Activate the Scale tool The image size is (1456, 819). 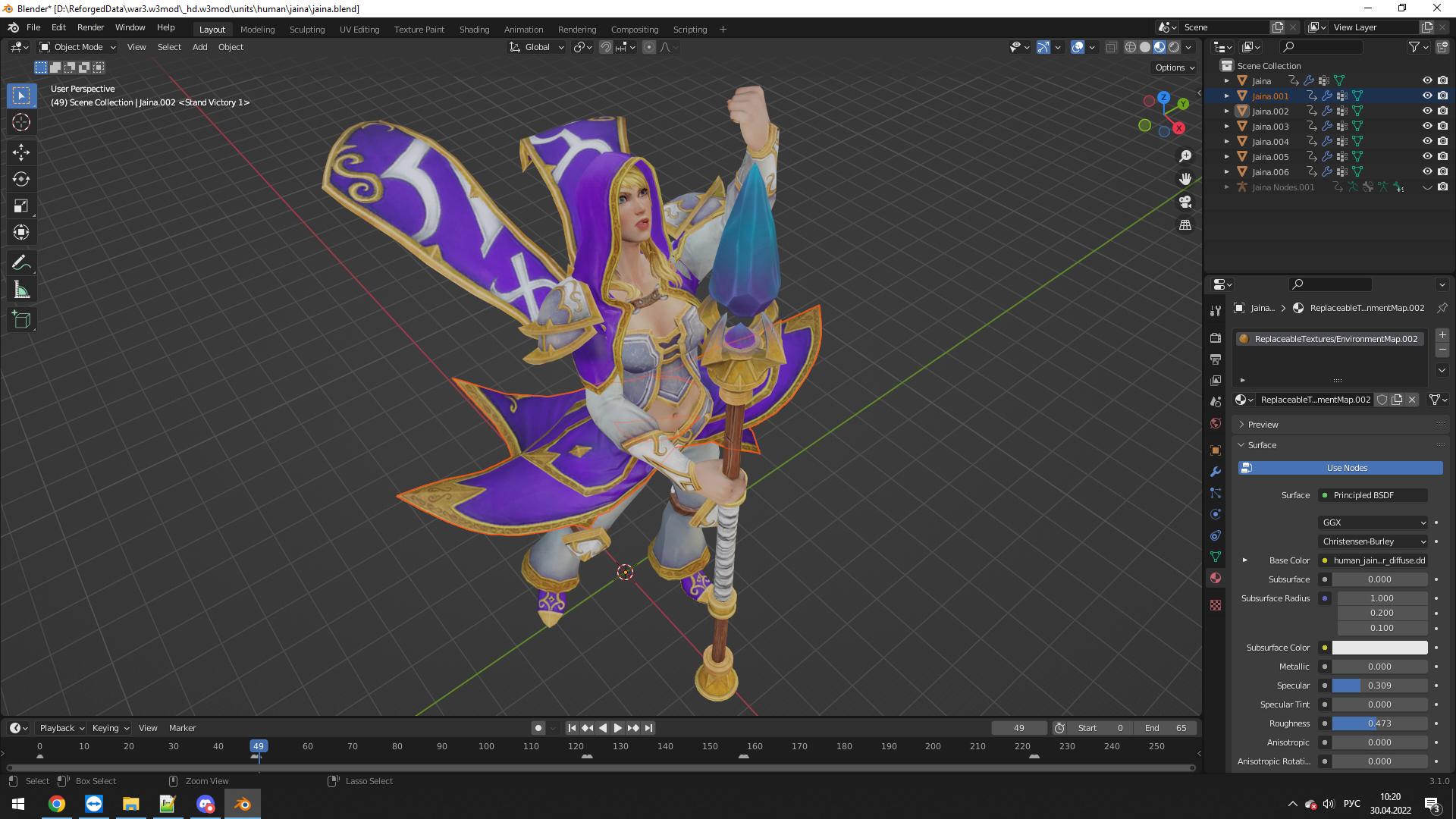click(21, 206)
